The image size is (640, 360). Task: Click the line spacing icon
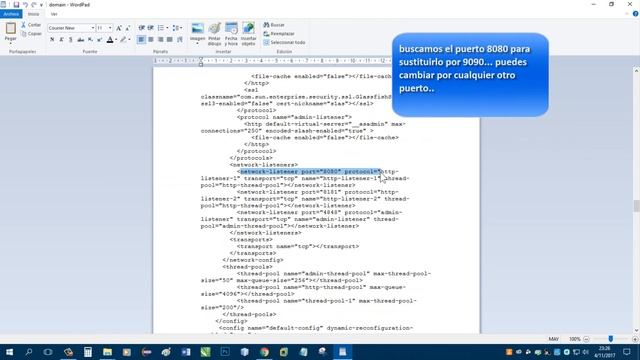176,28
